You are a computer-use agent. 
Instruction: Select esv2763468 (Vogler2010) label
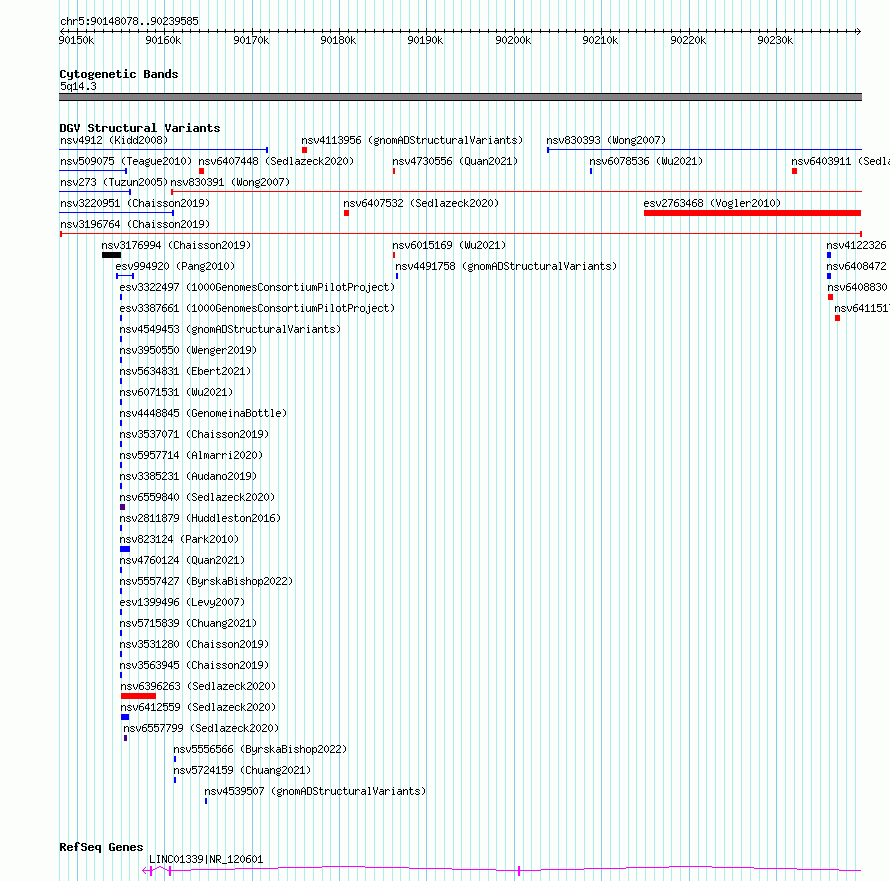coord(712,203)
